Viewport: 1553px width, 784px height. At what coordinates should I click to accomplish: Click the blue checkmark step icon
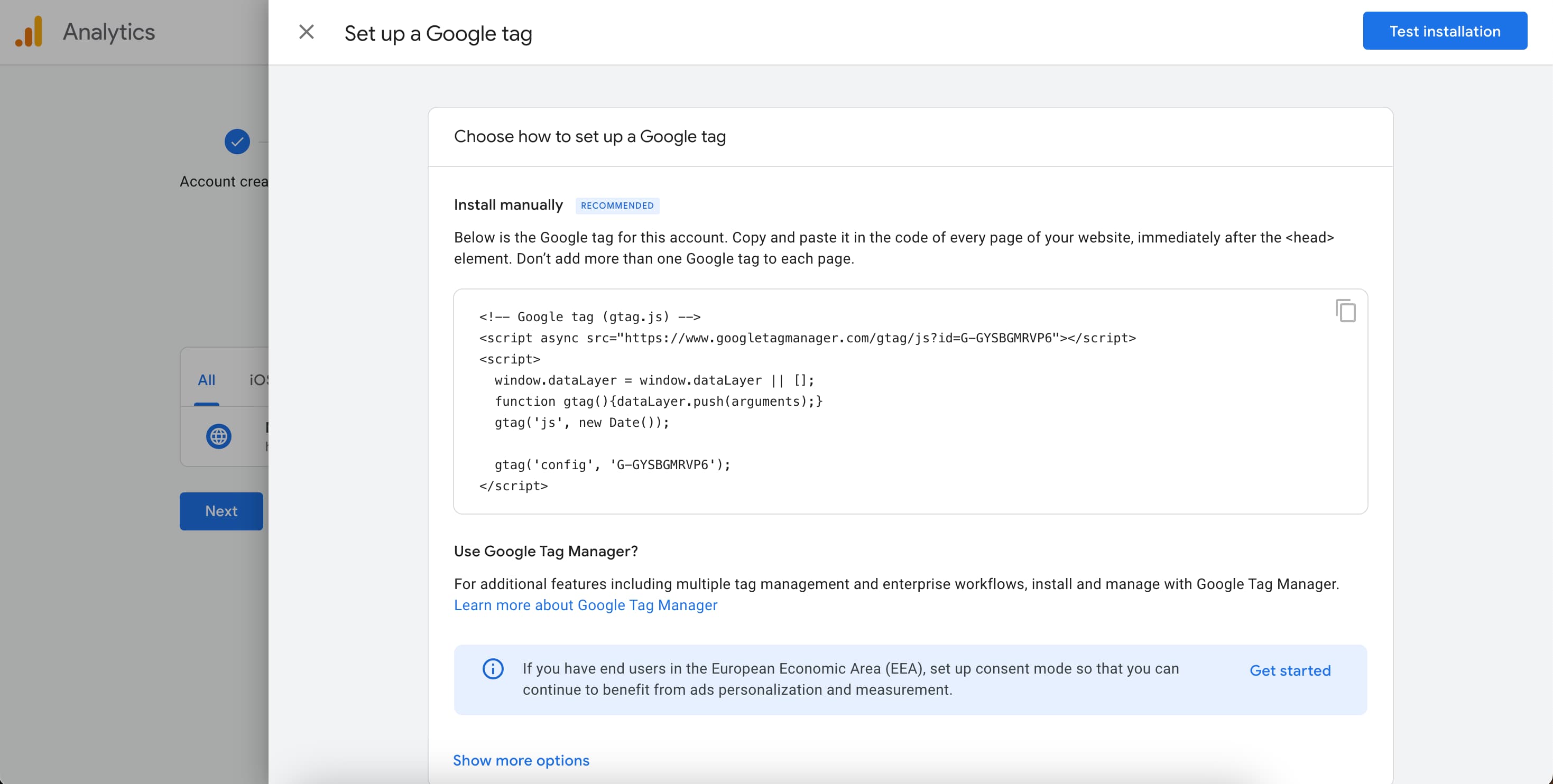(237, 142)
